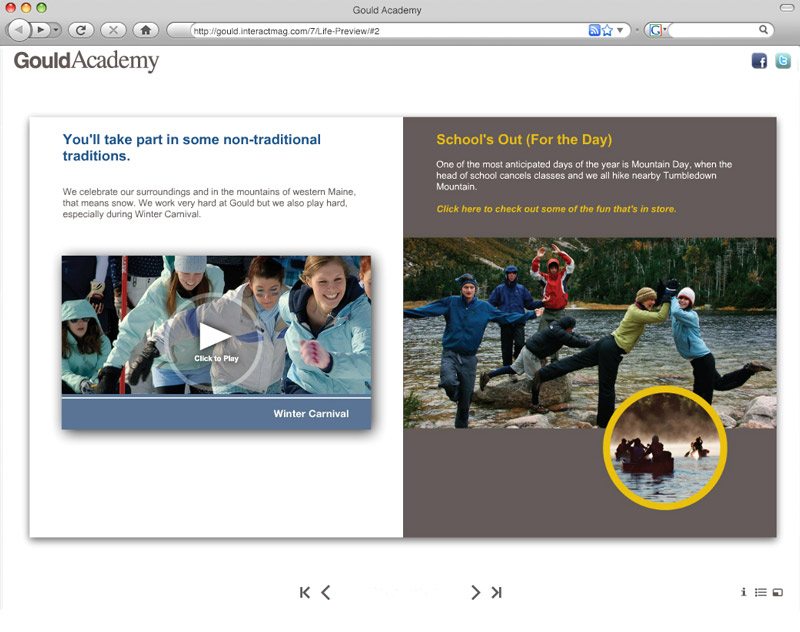The image size is (800, 632).
Task: Click the stop loading X button
Action: pos(113,30)
